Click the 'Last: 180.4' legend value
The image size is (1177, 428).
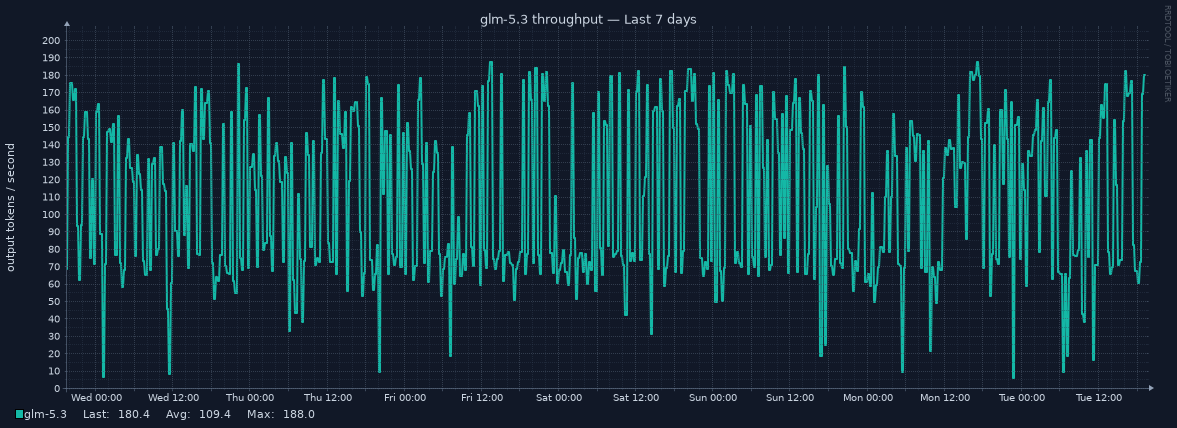(116, 414)
